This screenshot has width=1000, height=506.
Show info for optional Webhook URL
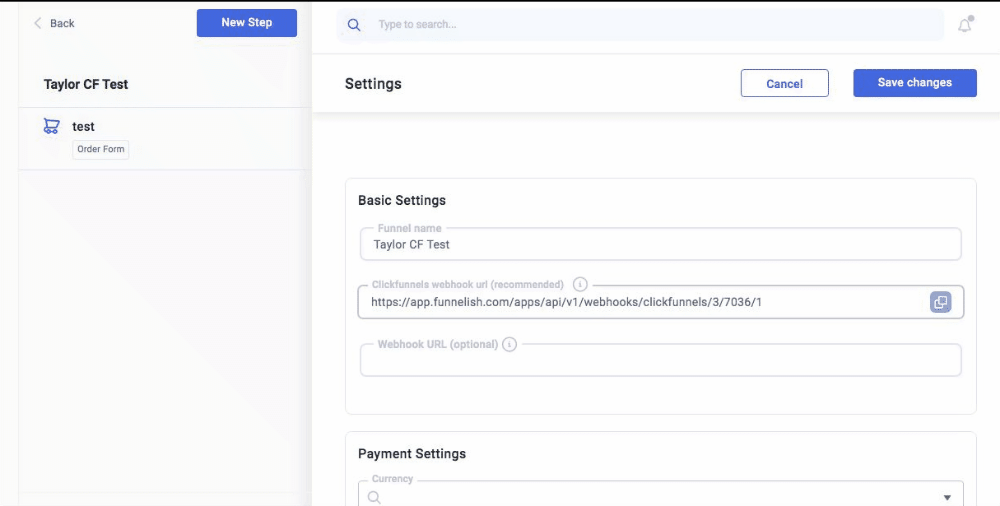[509, 345]
